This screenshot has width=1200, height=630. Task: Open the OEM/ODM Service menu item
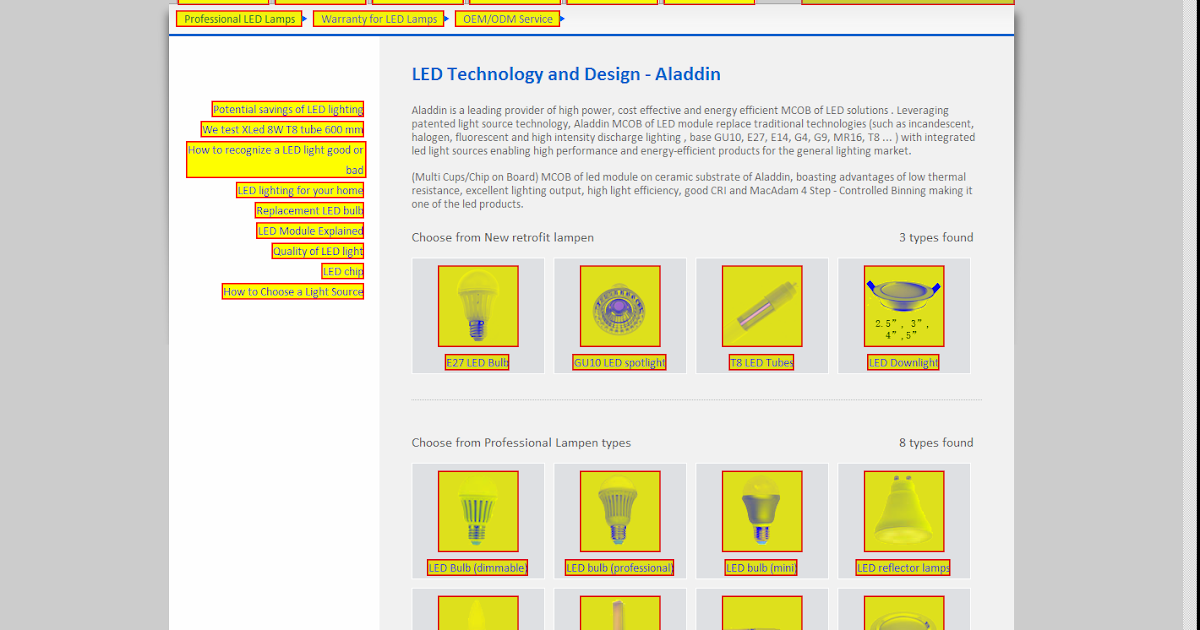click(x=508, y=19)
